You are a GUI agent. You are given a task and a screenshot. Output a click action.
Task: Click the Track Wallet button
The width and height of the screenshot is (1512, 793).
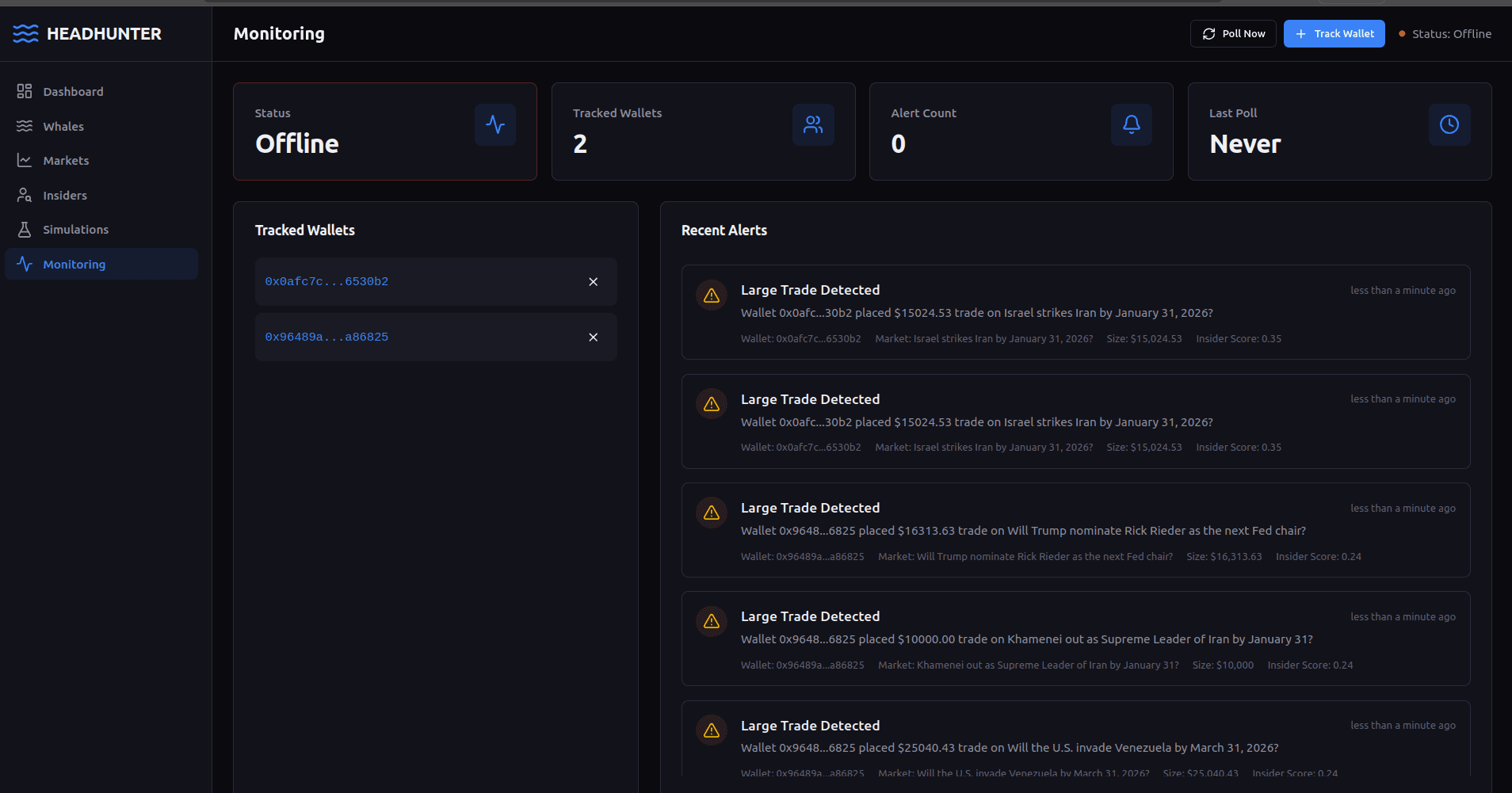[x=1334, y=34]
